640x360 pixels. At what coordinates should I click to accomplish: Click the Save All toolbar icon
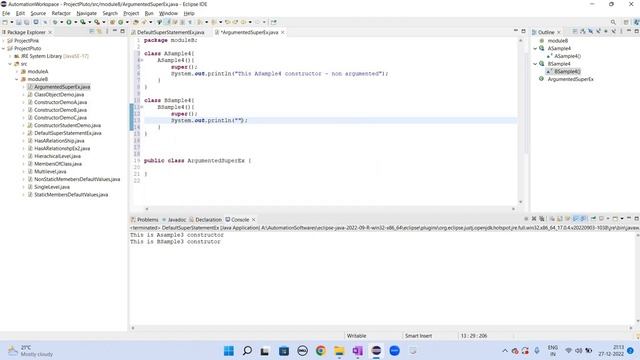point(27,22)
